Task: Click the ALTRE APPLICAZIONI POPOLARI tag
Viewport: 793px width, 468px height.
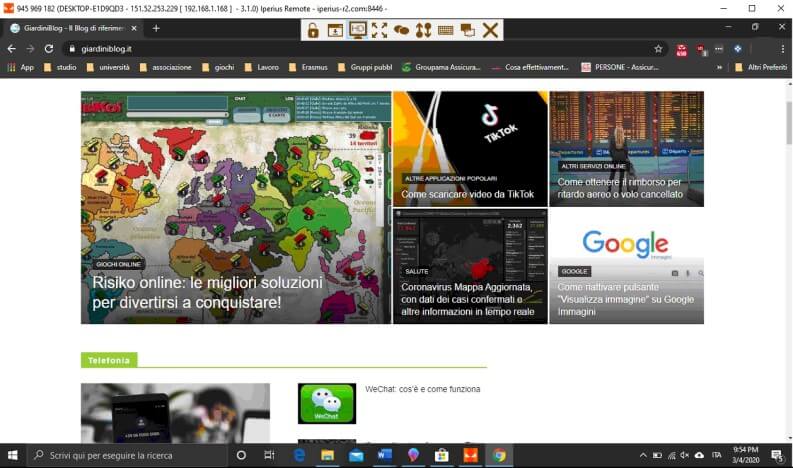Action: 451,179
